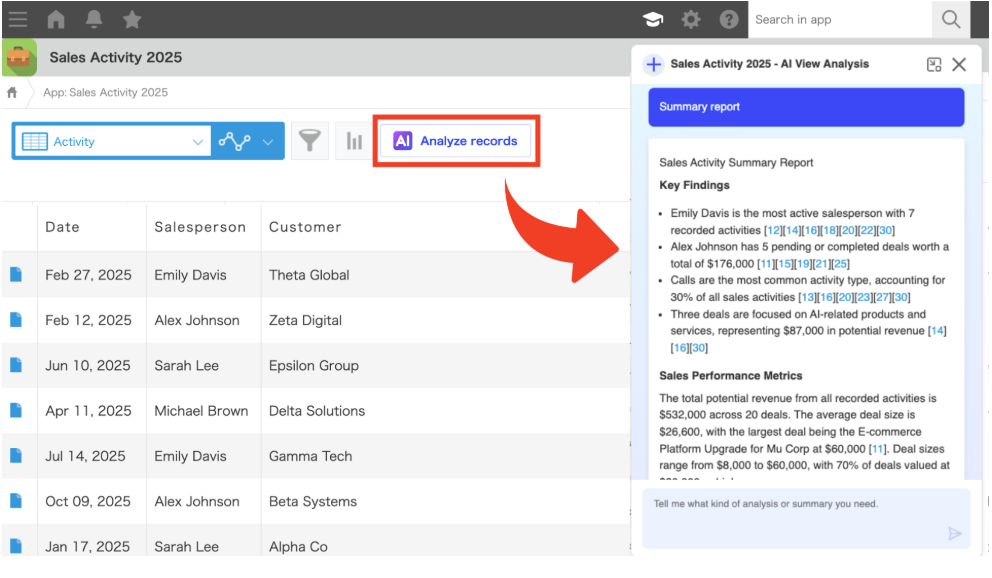Open the bar chart graph icon
The image size is (992, 578).
(x=354, y=141)
